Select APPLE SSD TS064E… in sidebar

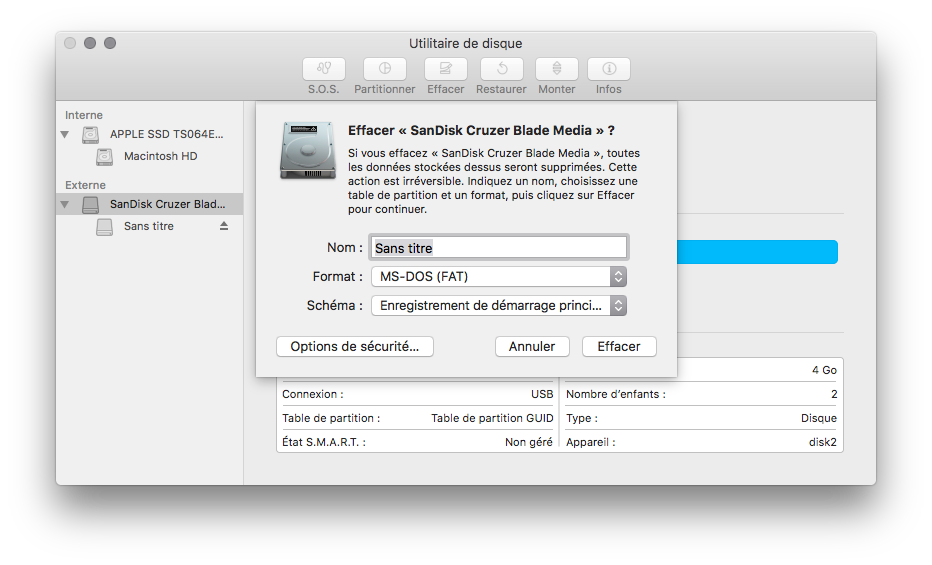[150, 134]
